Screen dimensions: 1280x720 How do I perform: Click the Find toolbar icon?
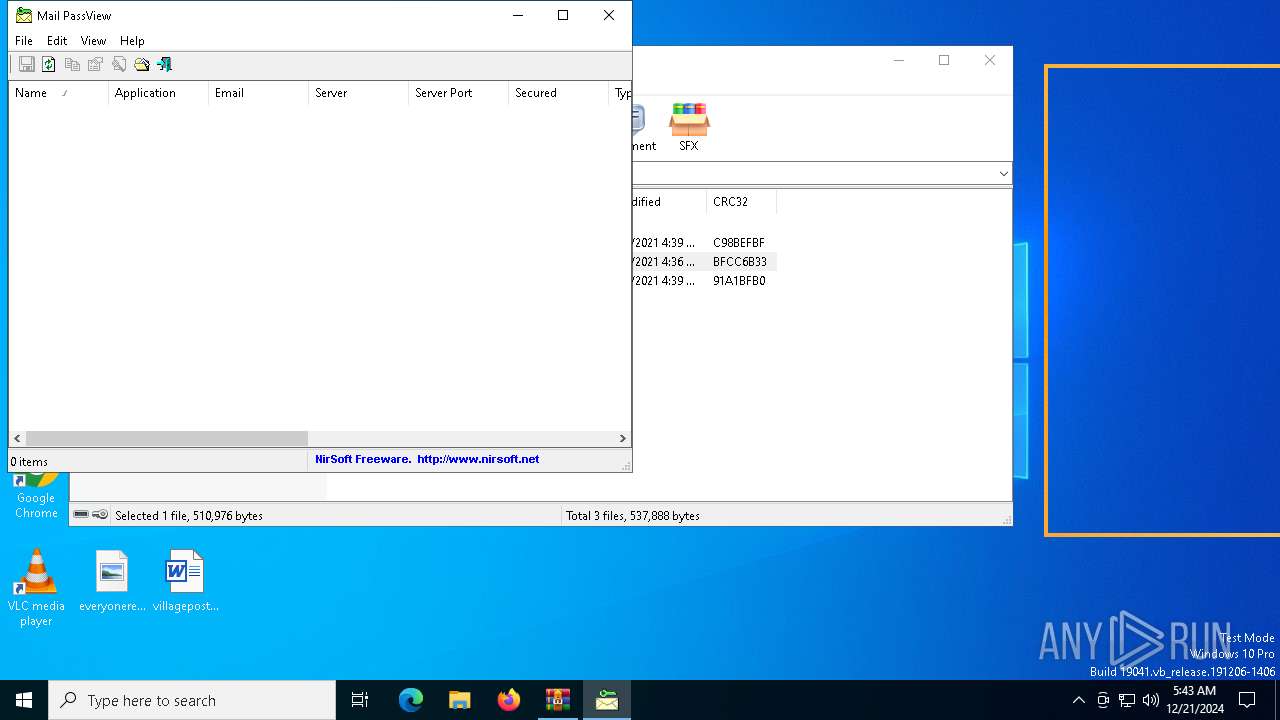(119, 64)
